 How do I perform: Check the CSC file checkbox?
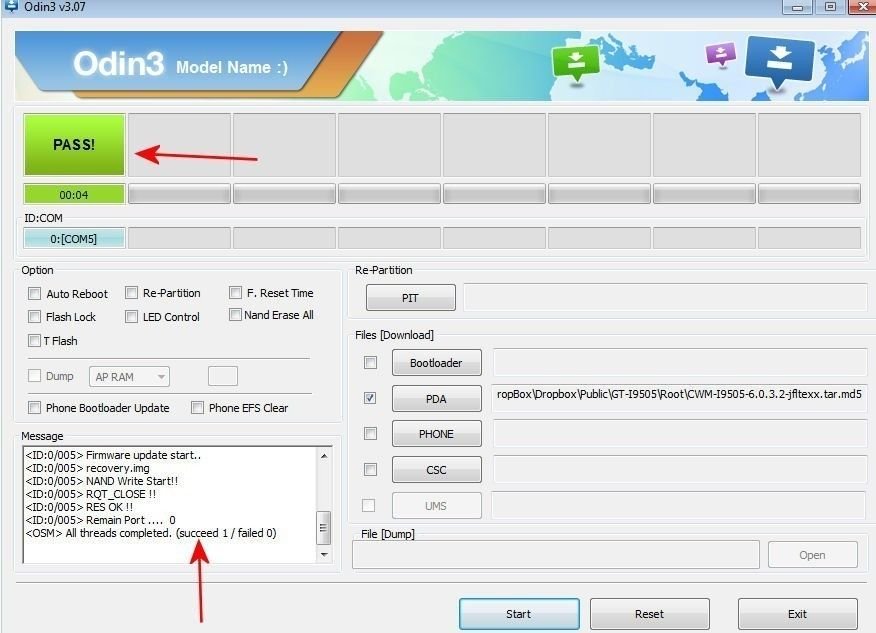click(x=370, y=469)
